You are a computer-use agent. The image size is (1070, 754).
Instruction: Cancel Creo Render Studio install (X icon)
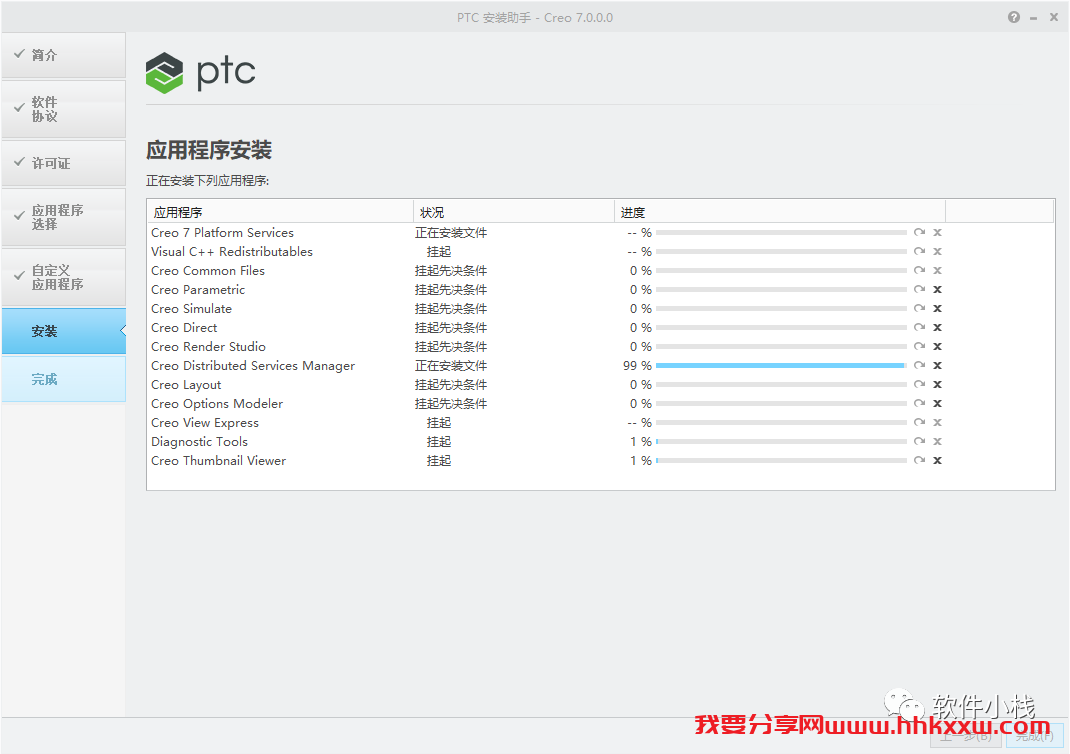(938, 347)
